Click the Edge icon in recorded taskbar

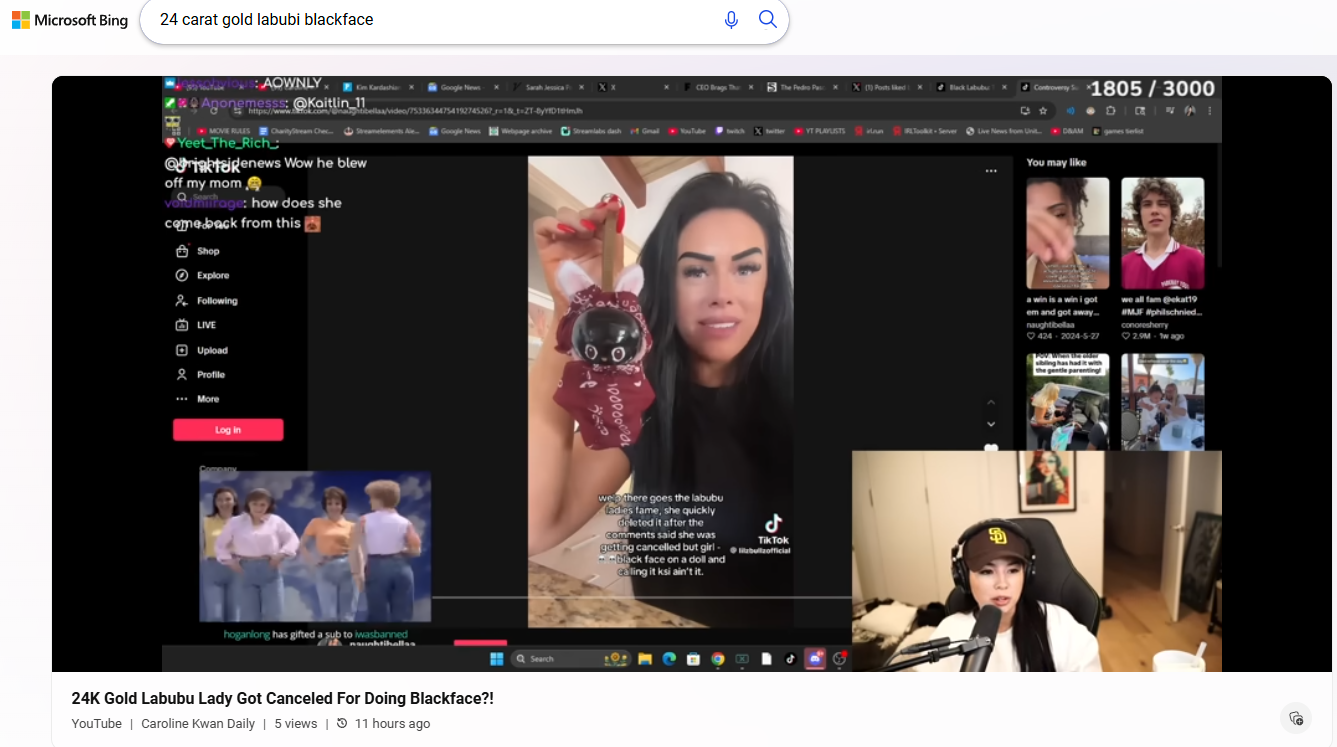pyautogui.click(x=670, y=659)
